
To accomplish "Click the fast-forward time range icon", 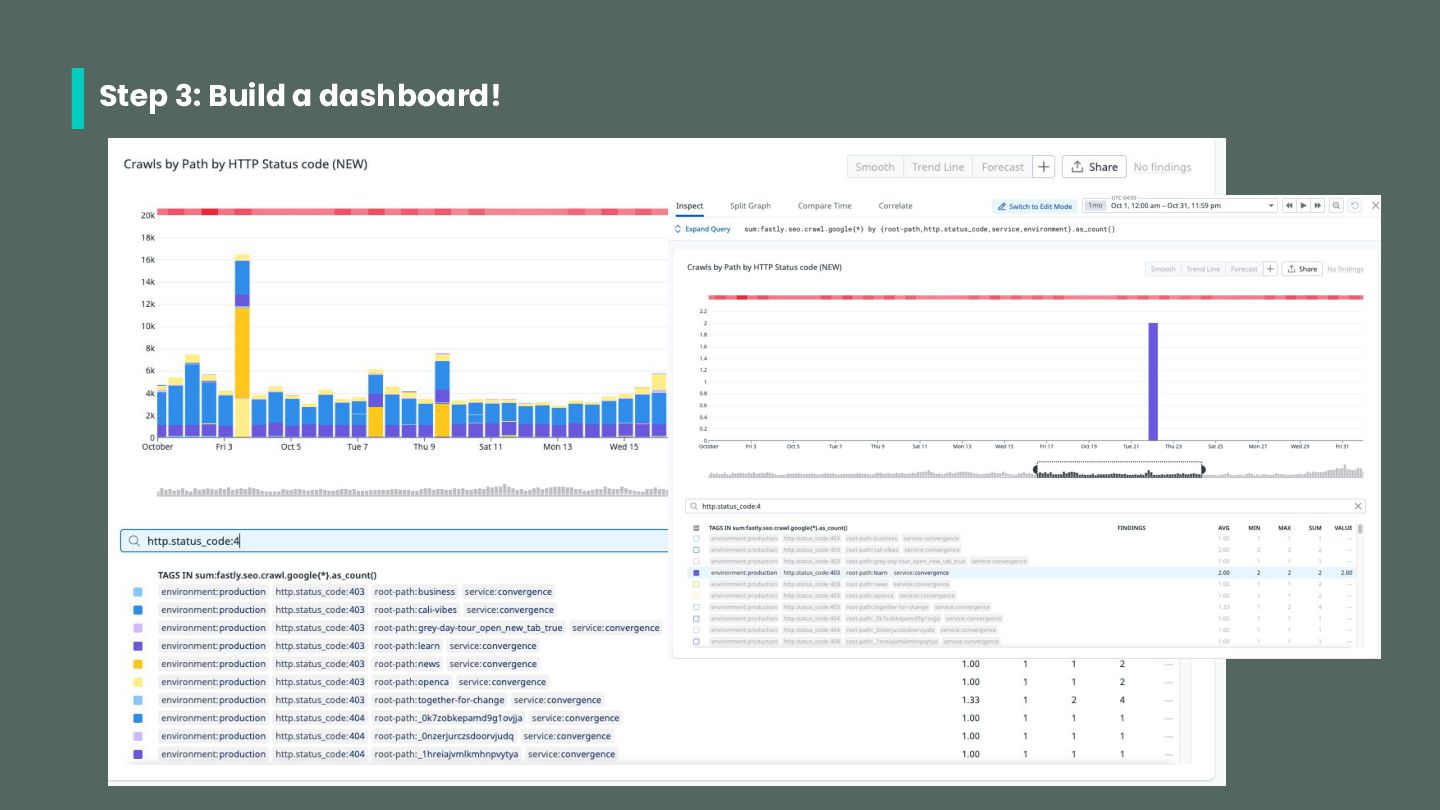I will pos(1318,206).
